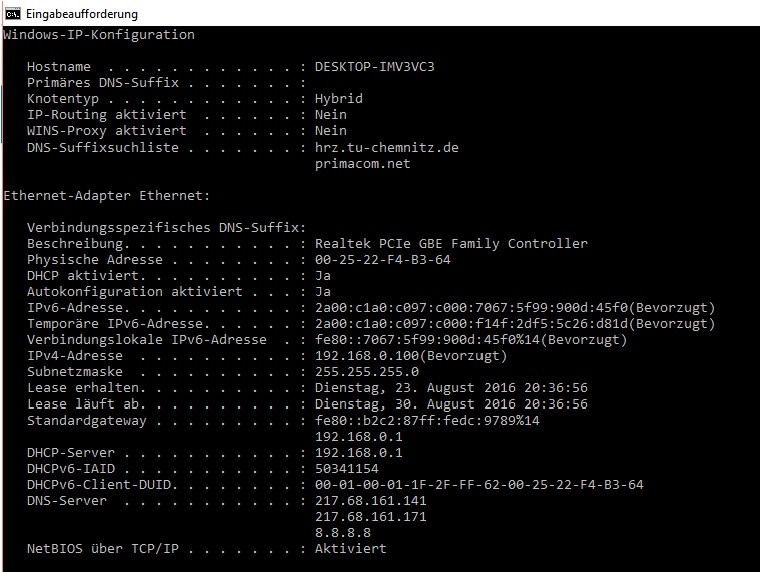Click the temporary IPv6 address ending d81d
Image resolution: width=760 pixels, height=572 pixels.
coord(515,324)
